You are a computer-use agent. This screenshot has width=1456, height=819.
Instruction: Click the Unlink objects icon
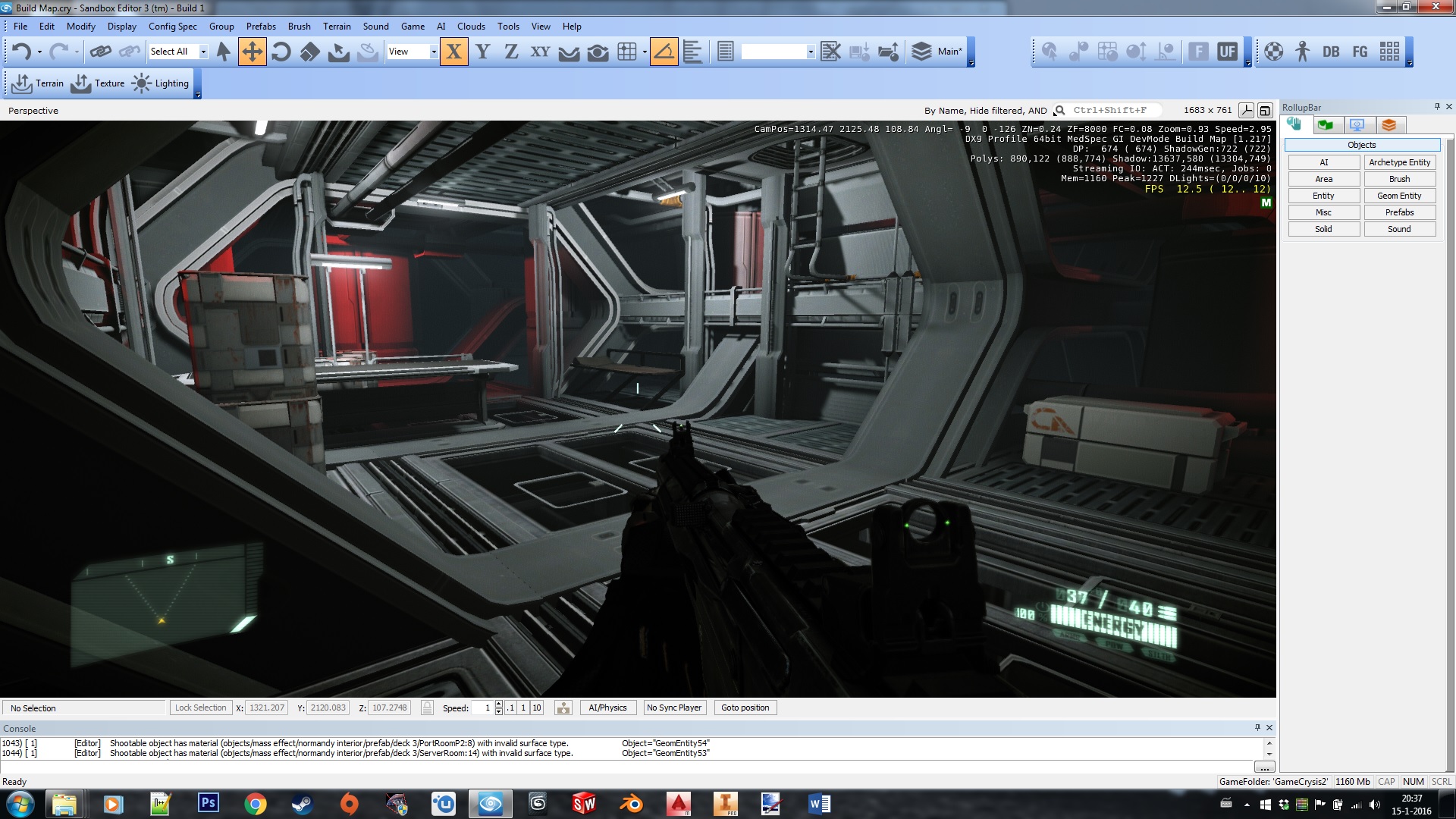(x=130, y=52)
